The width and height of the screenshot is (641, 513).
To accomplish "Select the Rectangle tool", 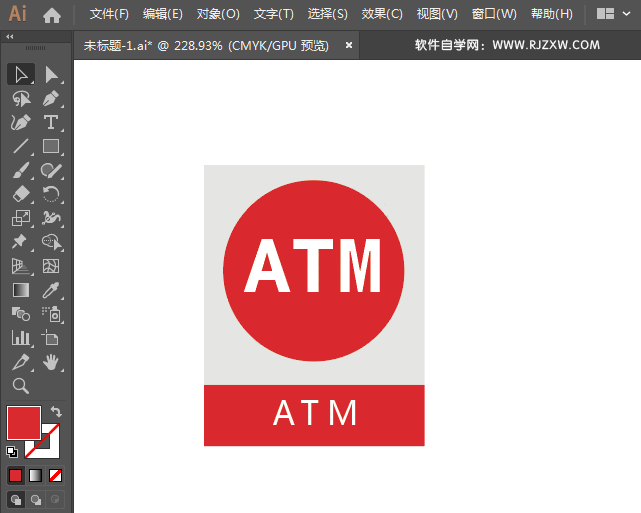I will coord(52,146).
